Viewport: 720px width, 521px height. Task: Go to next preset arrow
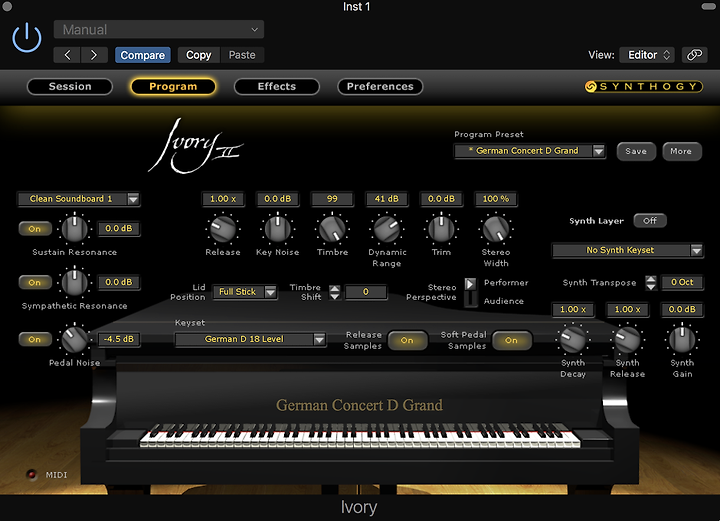(x=94, y=55)
